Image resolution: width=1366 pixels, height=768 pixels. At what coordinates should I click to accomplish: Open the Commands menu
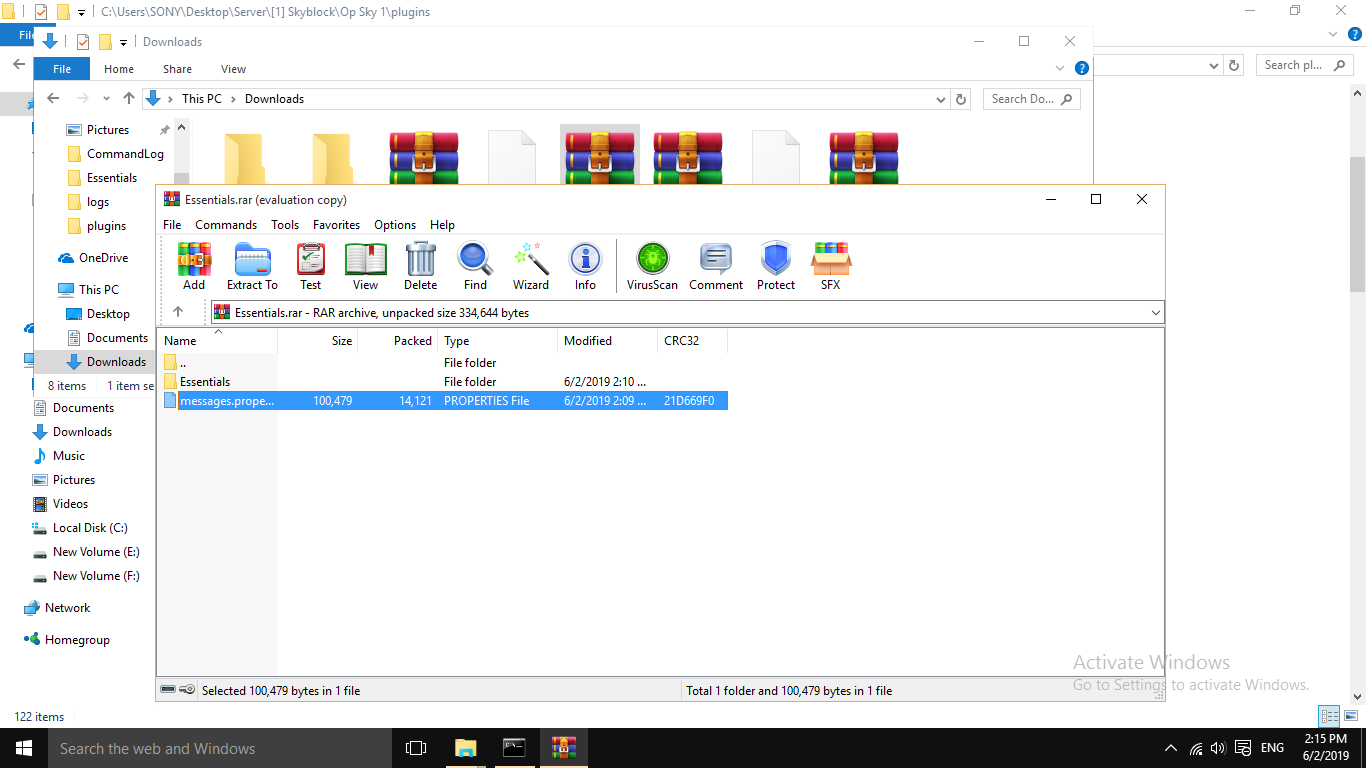tap(226, 225)
